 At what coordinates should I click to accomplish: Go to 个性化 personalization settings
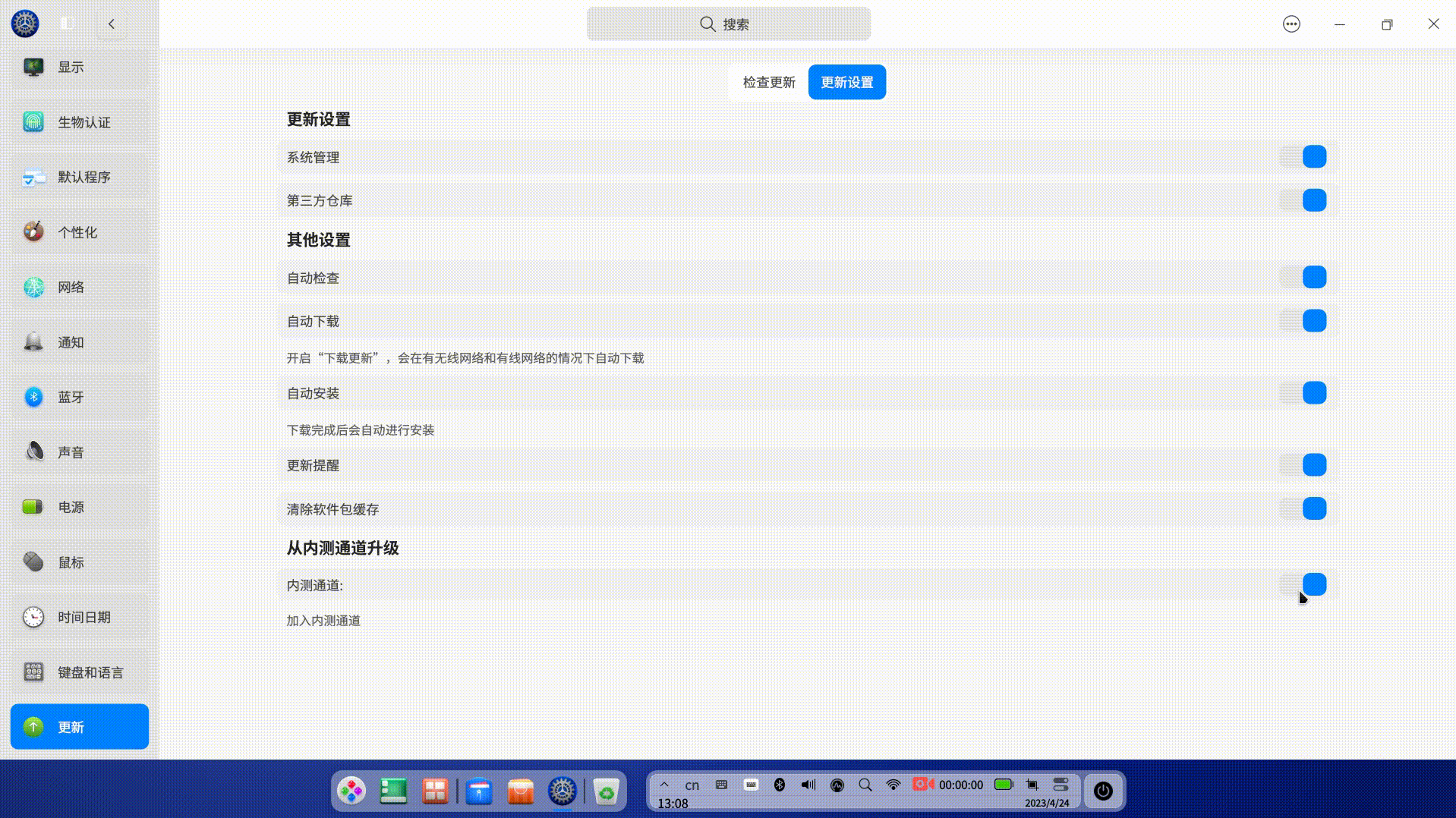79,232
